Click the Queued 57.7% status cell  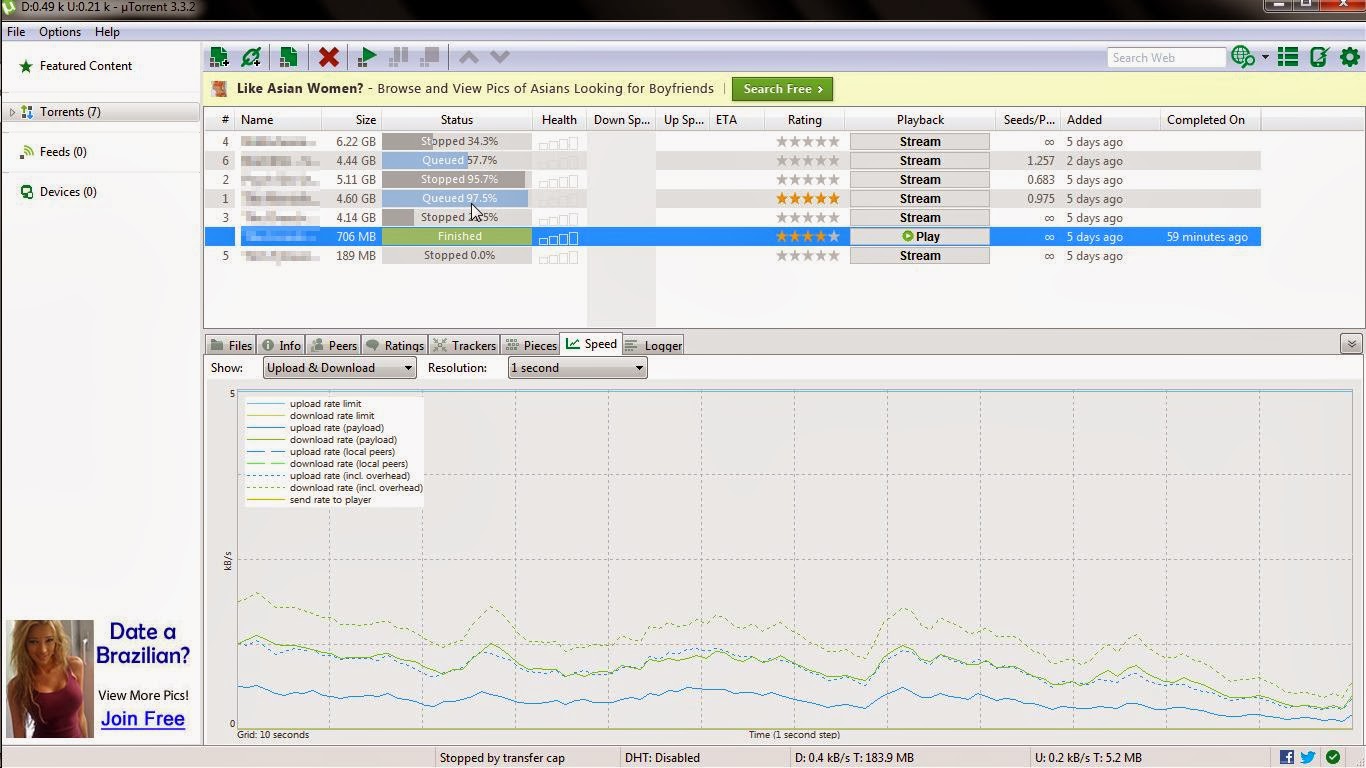457,161
